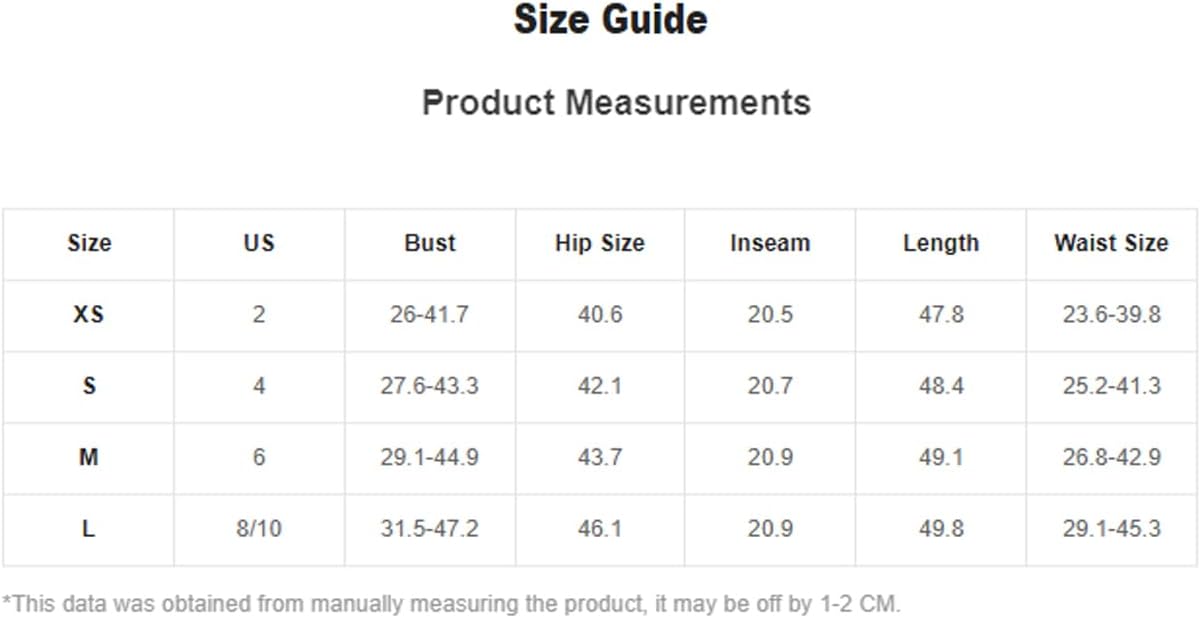Viewport: 1201px width, 618px height.
Task: Select length value 49.8
Action: pos(941,529)
